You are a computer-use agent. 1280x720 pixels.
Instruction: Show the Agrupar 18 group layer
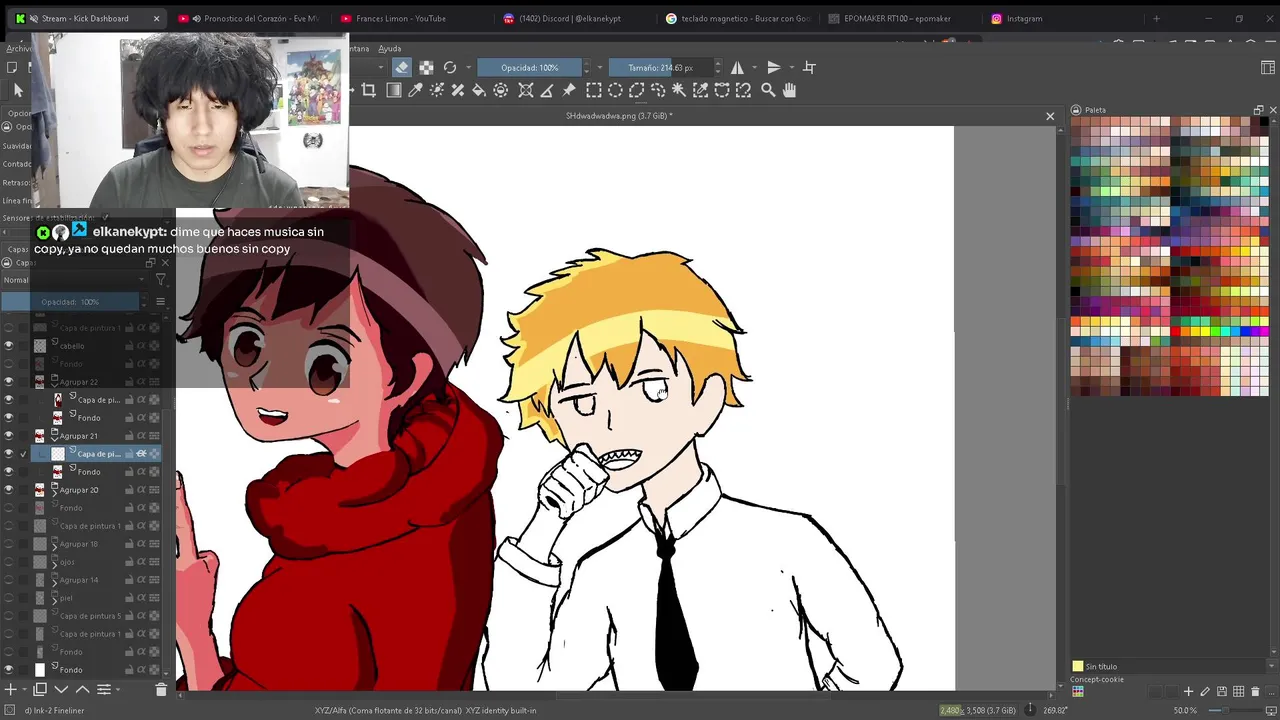9,544
